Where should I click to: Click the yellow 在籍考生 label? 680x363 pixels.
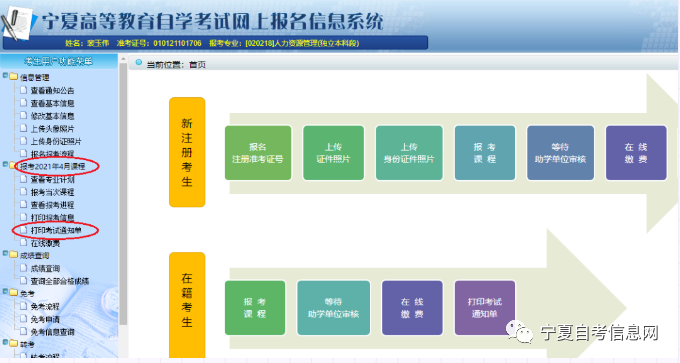[x=187, y=305]
